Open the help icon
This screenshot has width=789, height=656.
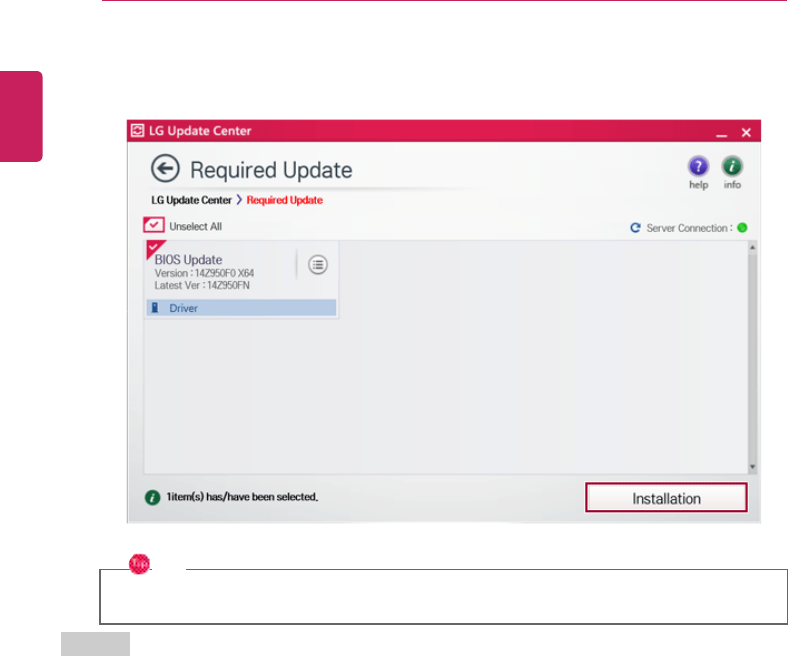pyautogui.click(x=698, y=166)
